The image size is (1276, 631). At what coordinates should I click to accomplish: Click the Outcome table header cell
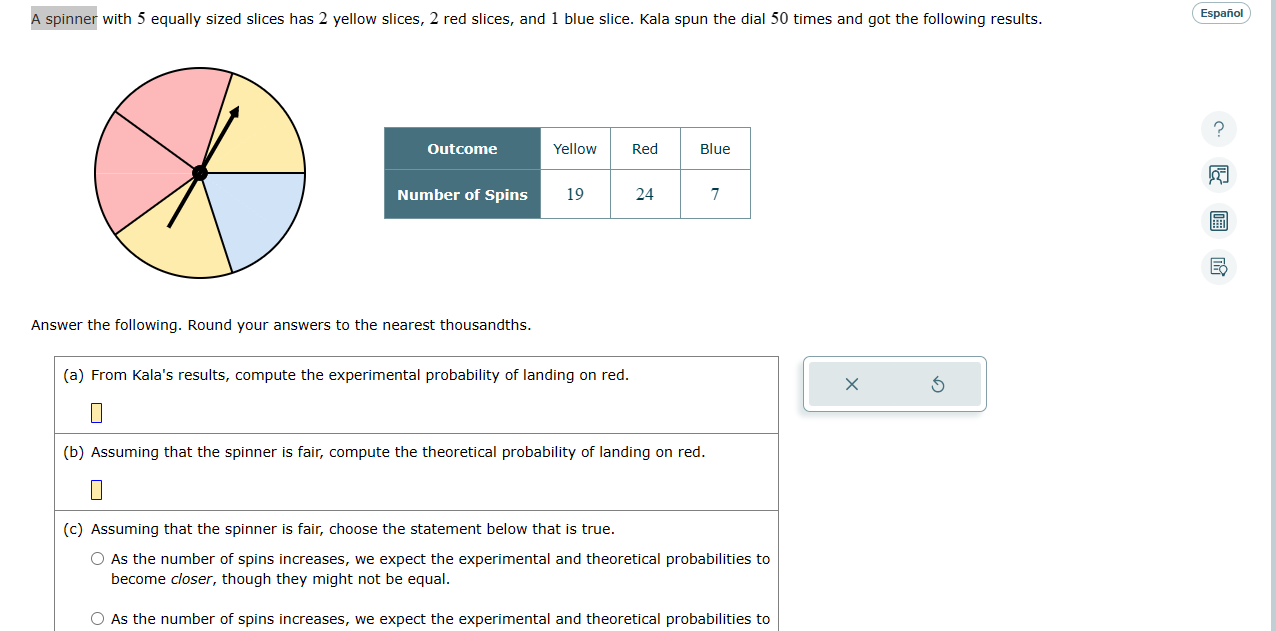pyautogui.click(x=462, y=148)
